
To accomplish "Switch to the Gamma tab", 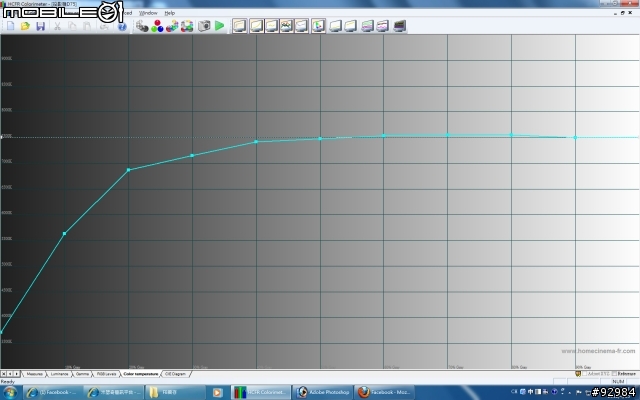I will pyautogui.click(x=82, y=374).
